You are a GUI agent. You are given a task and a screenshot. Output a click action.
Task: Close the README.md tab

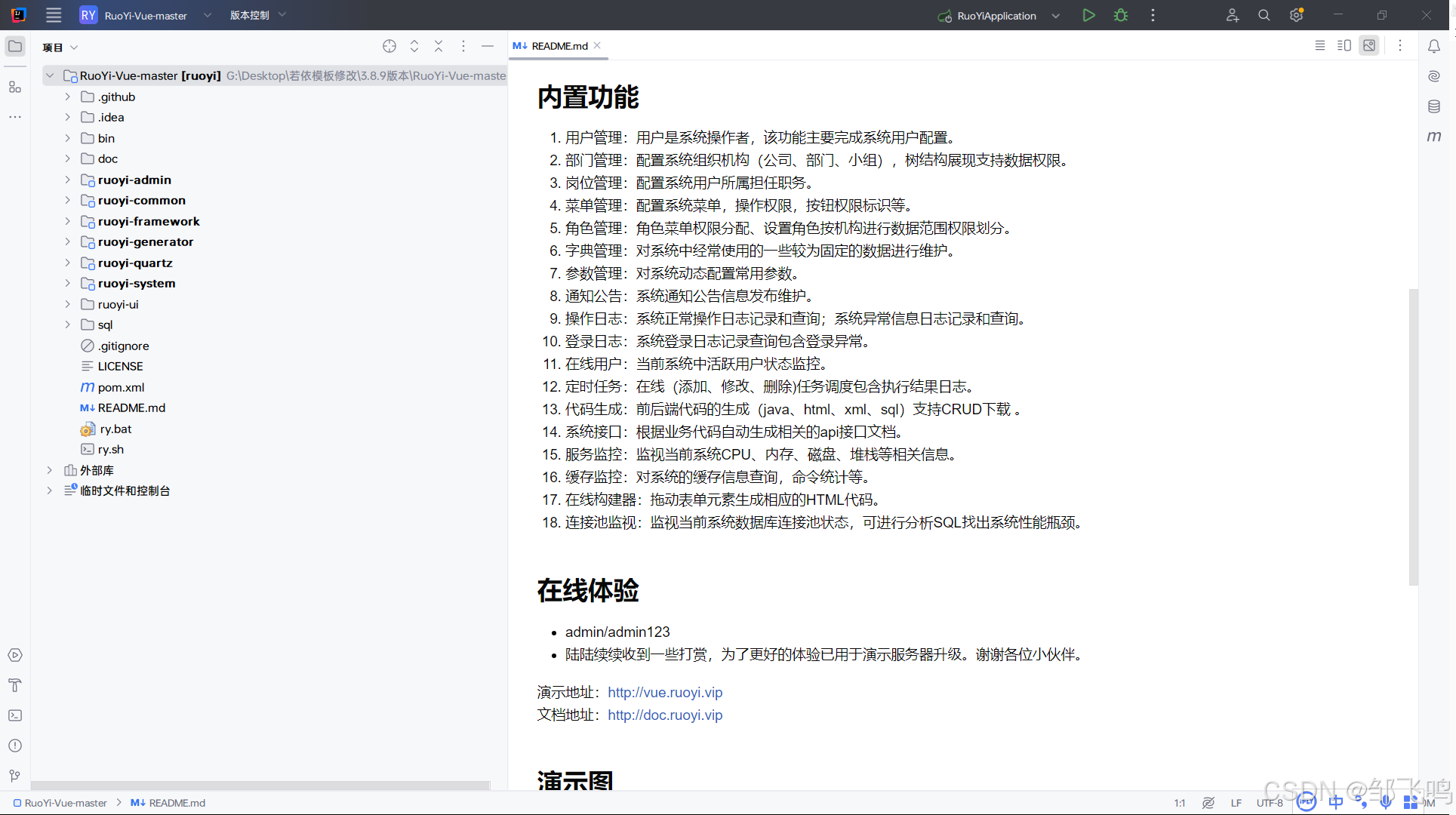(x=597, y=45)
